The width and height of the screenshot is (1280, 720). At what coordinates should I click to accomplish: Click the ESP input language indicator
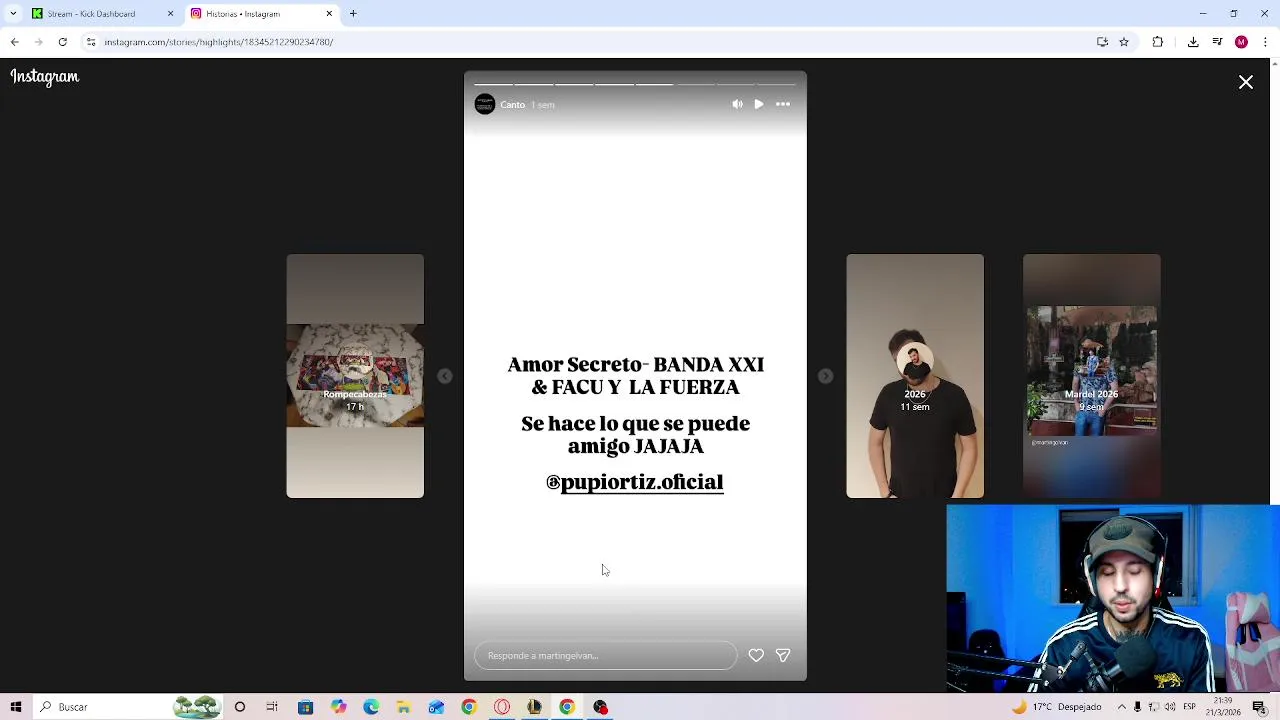tap(1189, 707)
